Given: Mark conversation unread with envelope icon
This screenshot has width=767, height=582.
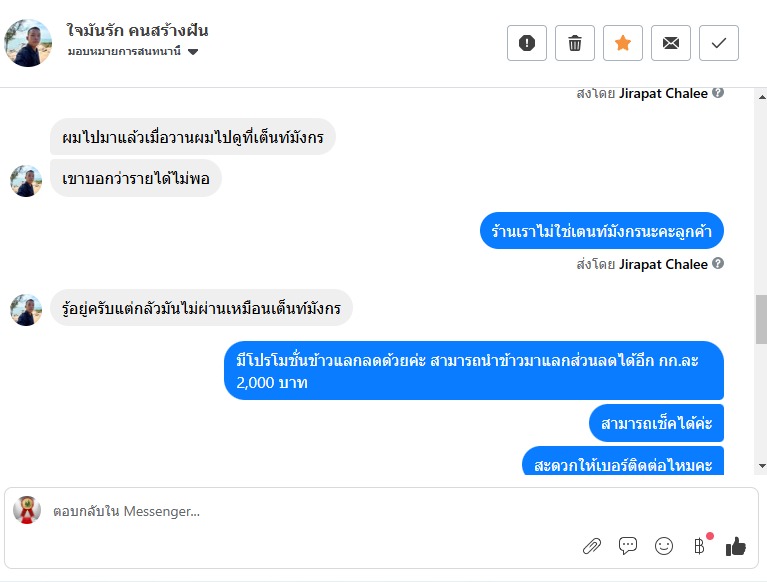Looking at the screenshot, I should coord(671,43).
